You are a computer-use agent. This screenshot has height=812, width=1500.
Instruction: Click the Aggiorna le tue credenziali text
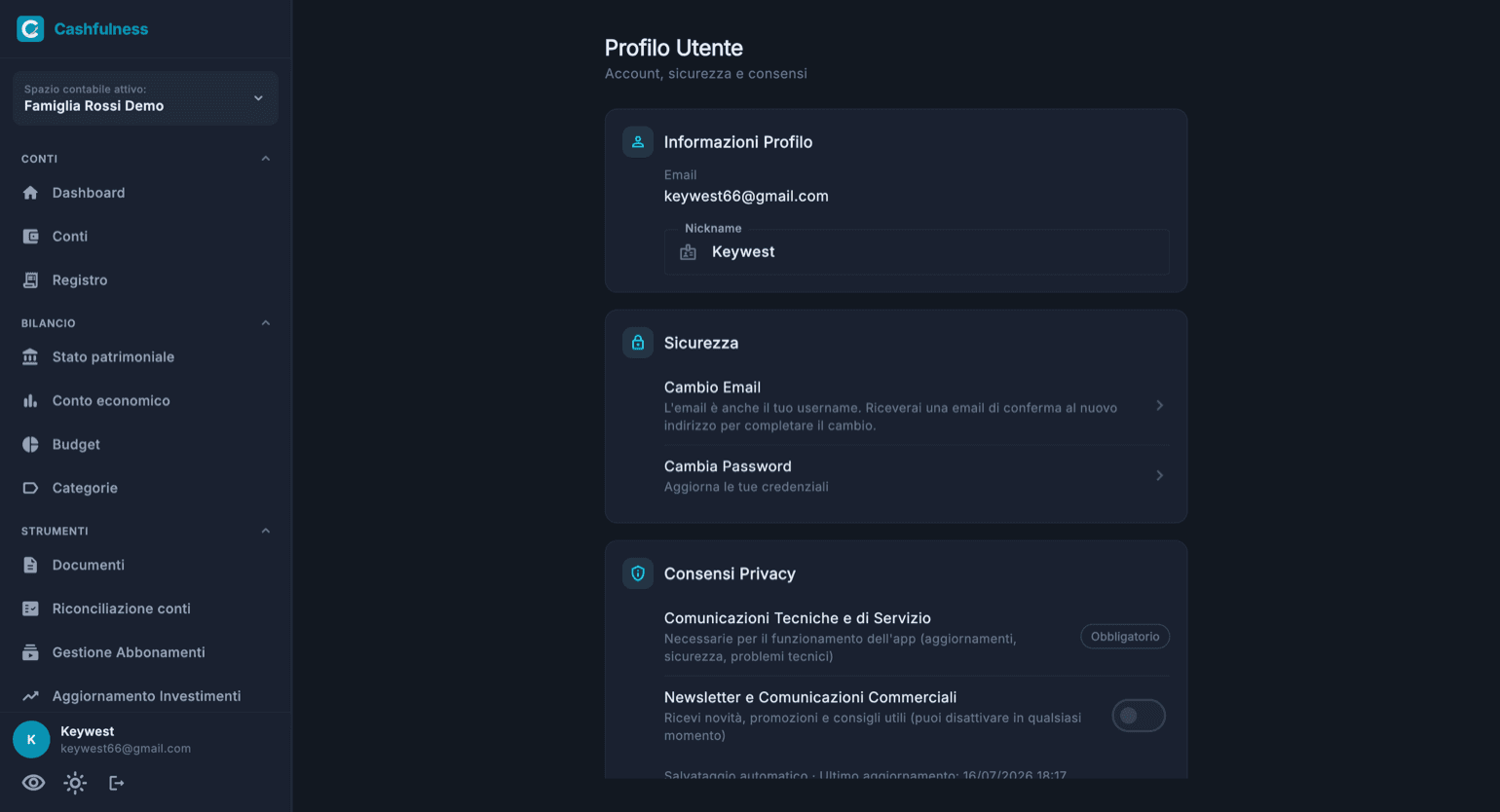pos(746,487)
